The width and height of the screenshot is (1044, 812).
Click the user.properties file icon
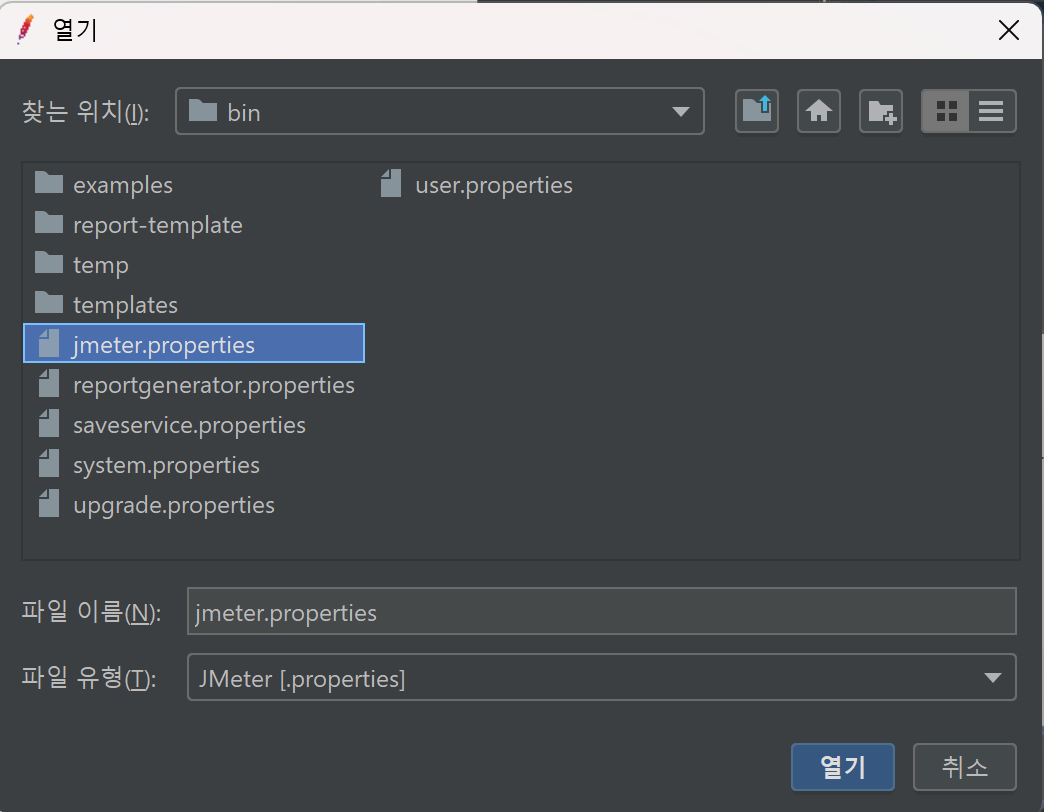coord(391,183)
